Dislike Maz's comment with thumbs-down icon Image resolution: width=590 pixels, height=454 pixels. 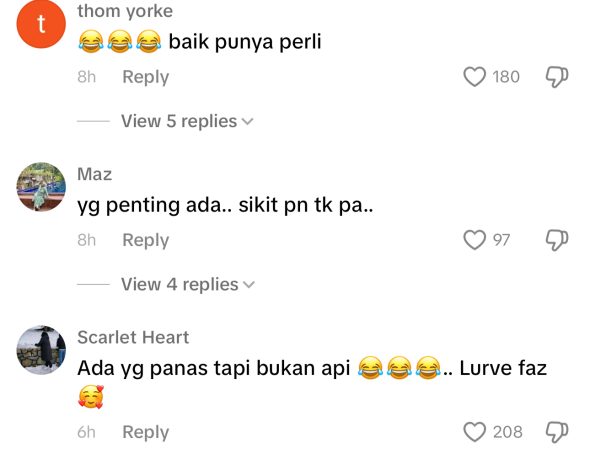(557, 240)
